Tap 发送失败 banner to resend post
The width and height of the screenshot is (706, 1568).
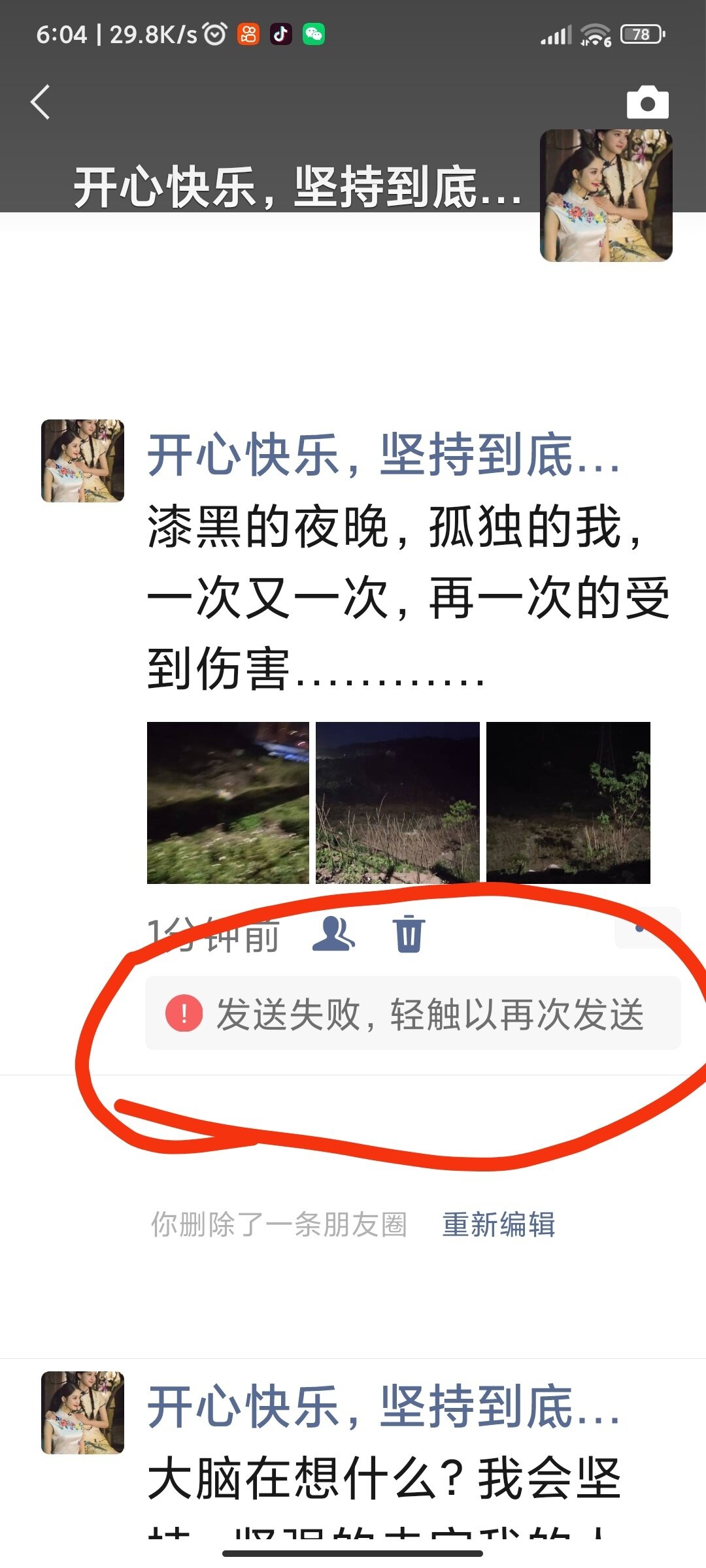pos(413,1013)
